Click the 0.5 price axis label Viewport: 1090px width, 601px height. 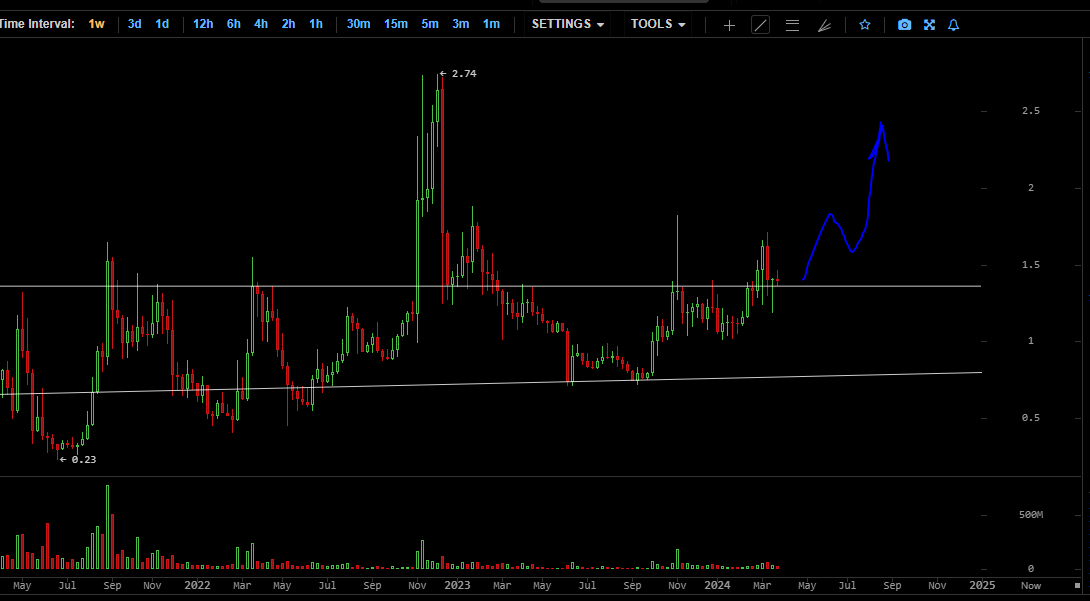click(1032, 418)
